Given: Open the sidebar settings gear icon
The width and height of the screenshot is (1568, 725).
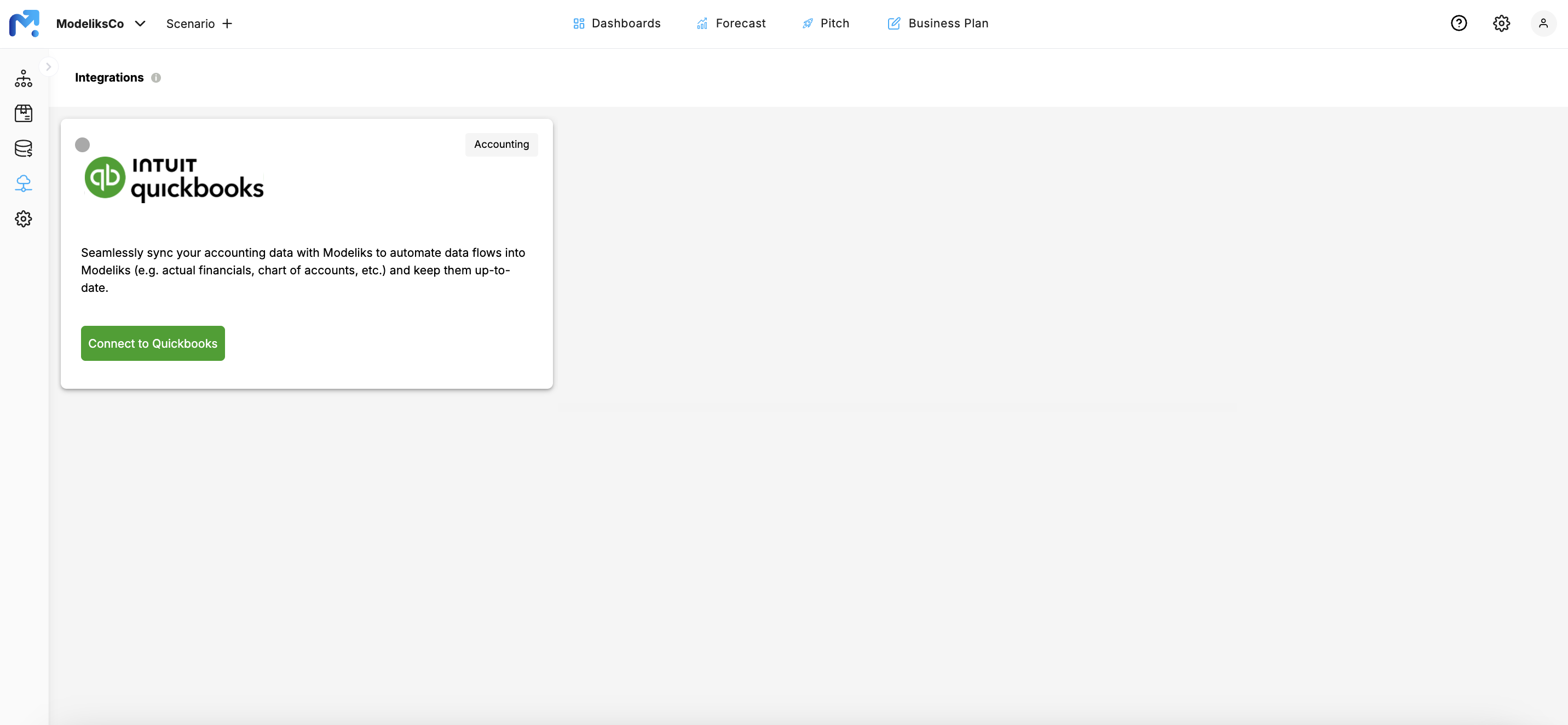Looking at the screenshot, I should point(23,218).
